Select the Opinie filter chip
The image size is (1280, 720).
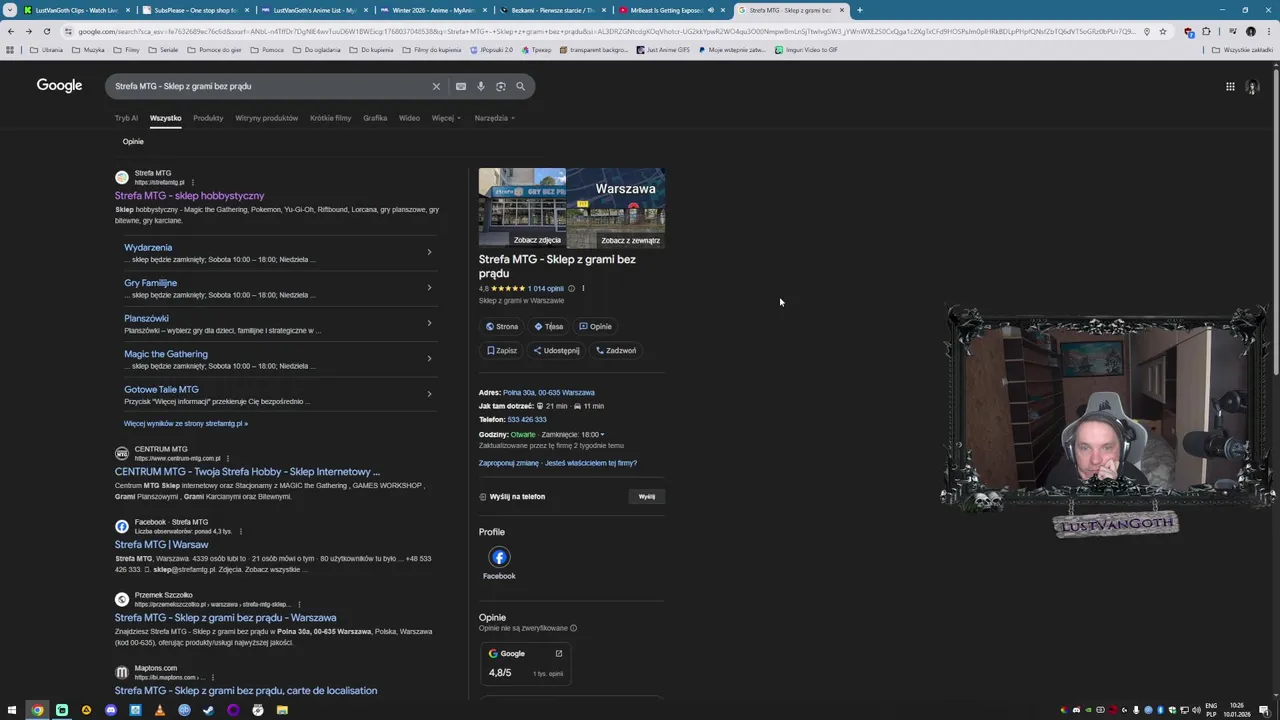(133, 142)
